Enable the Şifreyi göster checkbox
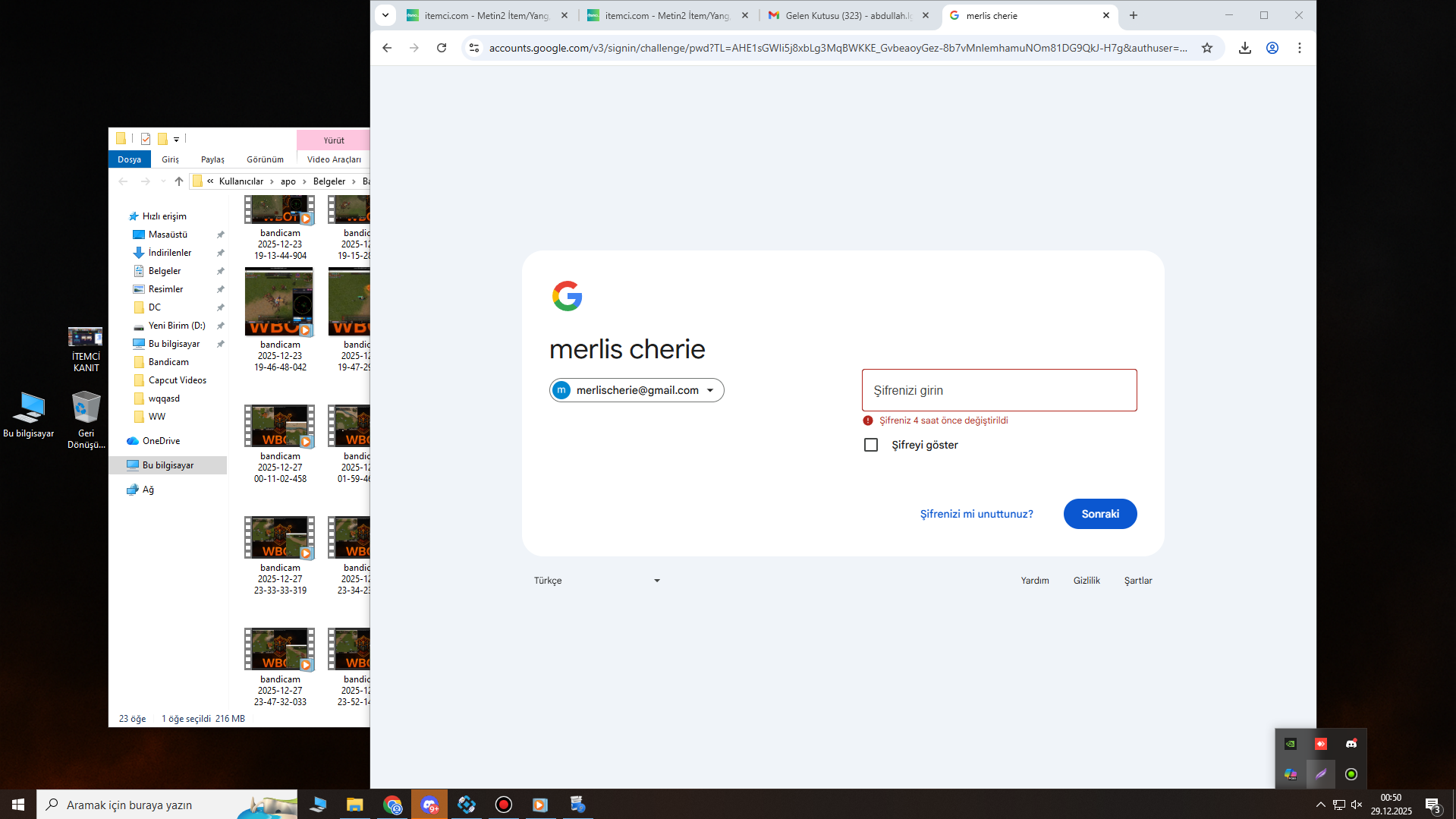 click(871, 445)
